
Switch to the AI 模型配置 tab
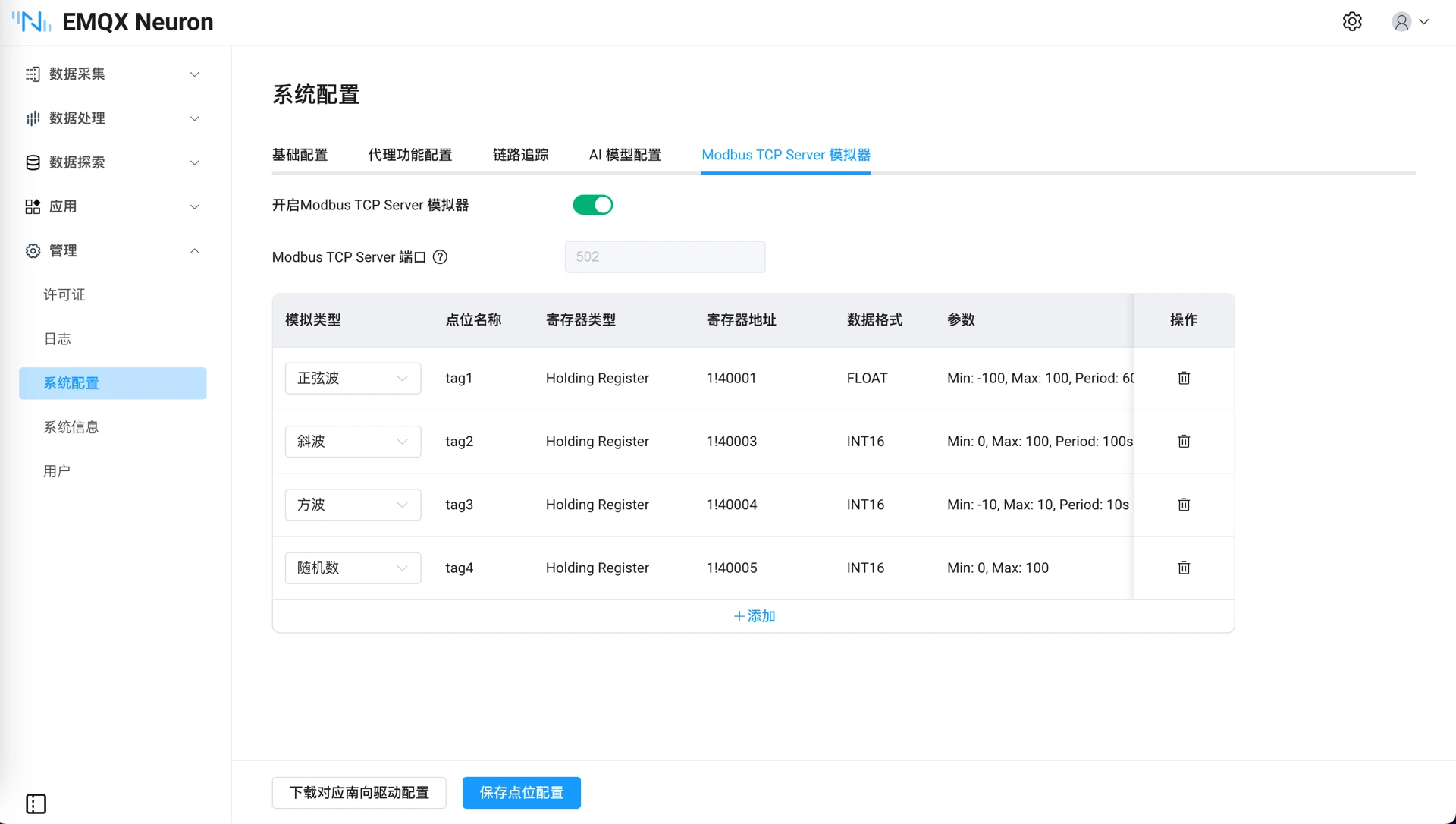[625, 155]
